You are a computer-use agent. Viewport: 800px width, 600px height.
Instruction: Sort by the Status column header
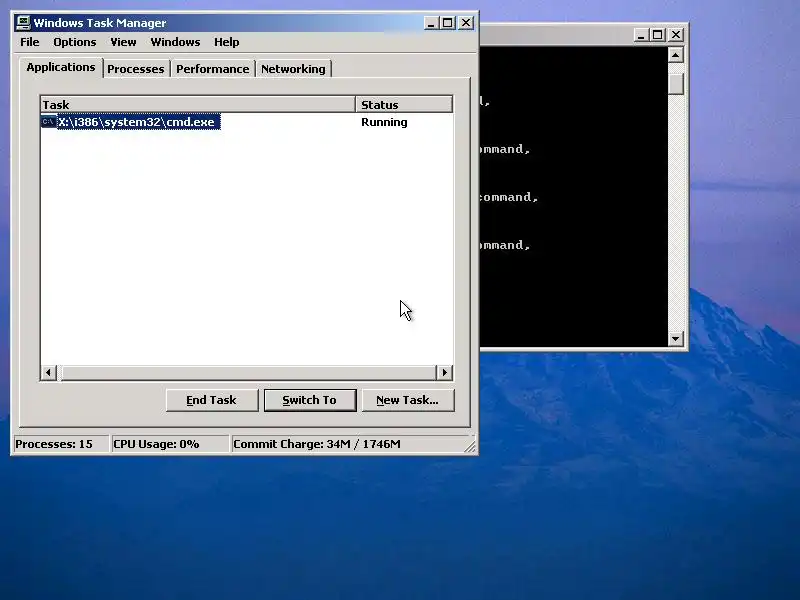404,105
